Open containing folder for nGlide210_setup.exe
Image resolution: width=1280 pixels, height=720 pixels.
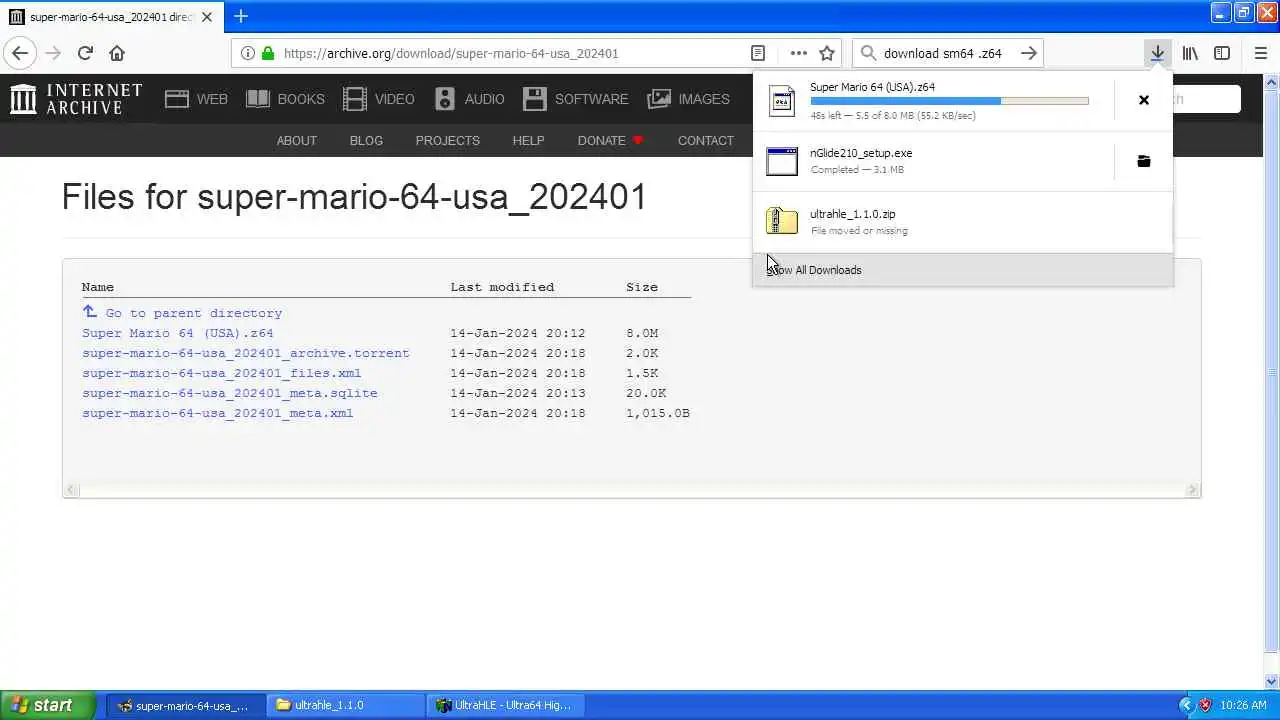click(x=1144, y=161)
